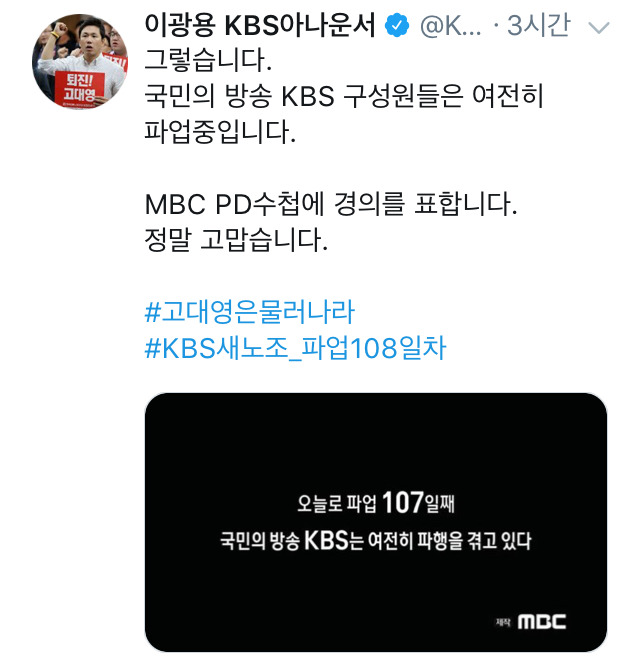Screen dimensions: 640x667
Task: Click the red 퇴진! 고대영 sign in avatar
Action: [x=80, y=88]
